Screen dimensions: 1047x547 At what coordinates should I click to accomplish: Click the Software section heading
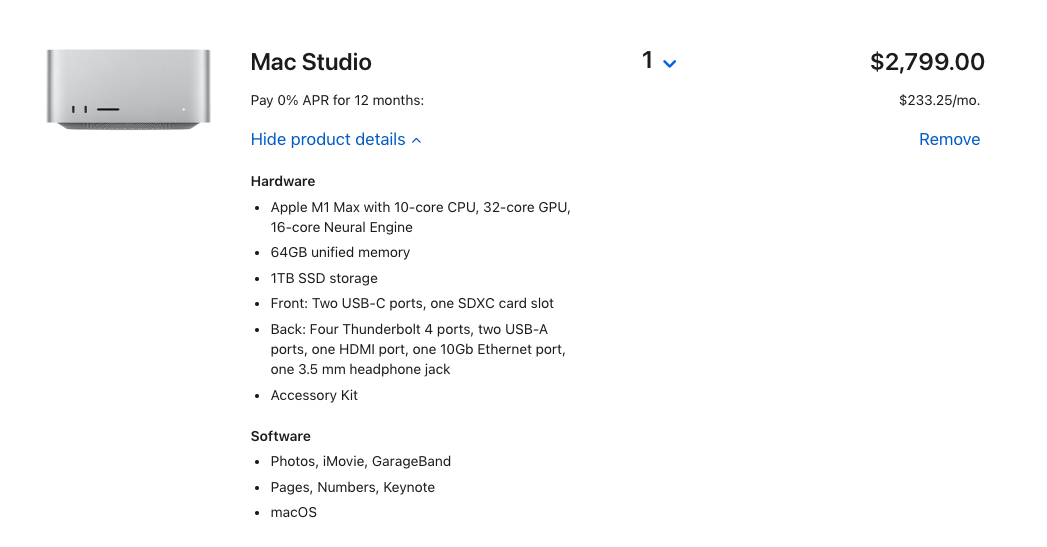point(281,437)
